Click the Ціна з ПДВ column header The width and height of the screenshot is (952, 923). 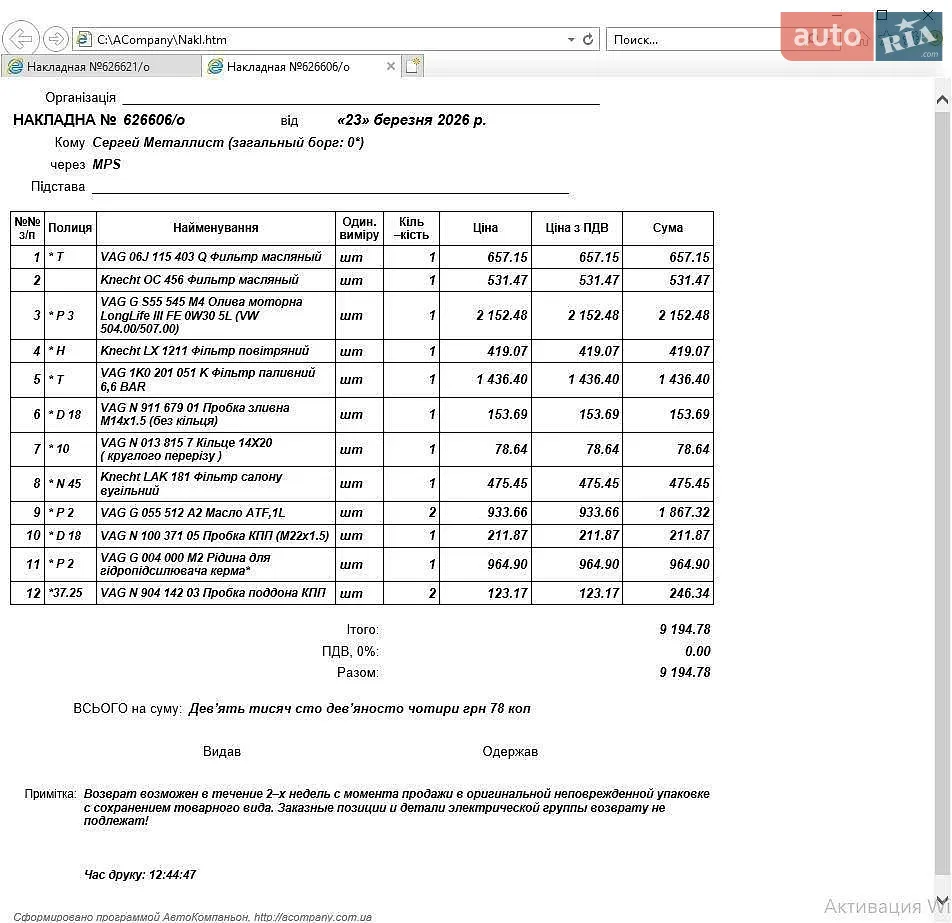click(577, 228)
